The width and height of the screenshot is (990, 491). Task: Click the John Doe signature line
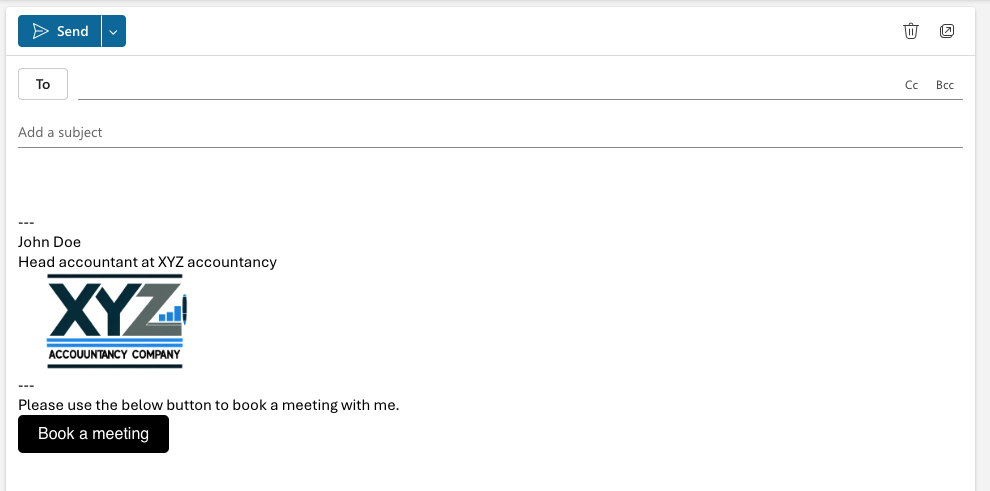(x=49, y=242)
